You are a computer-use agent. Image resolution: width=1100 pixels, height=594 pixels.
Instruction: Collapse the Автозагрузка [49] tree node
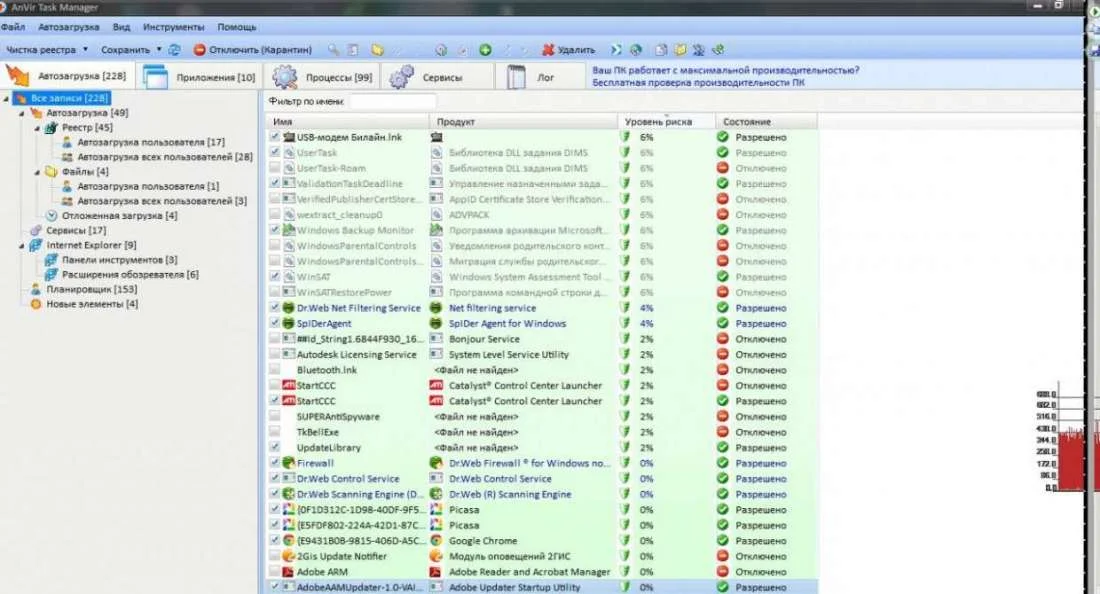(x=22, y=113)
